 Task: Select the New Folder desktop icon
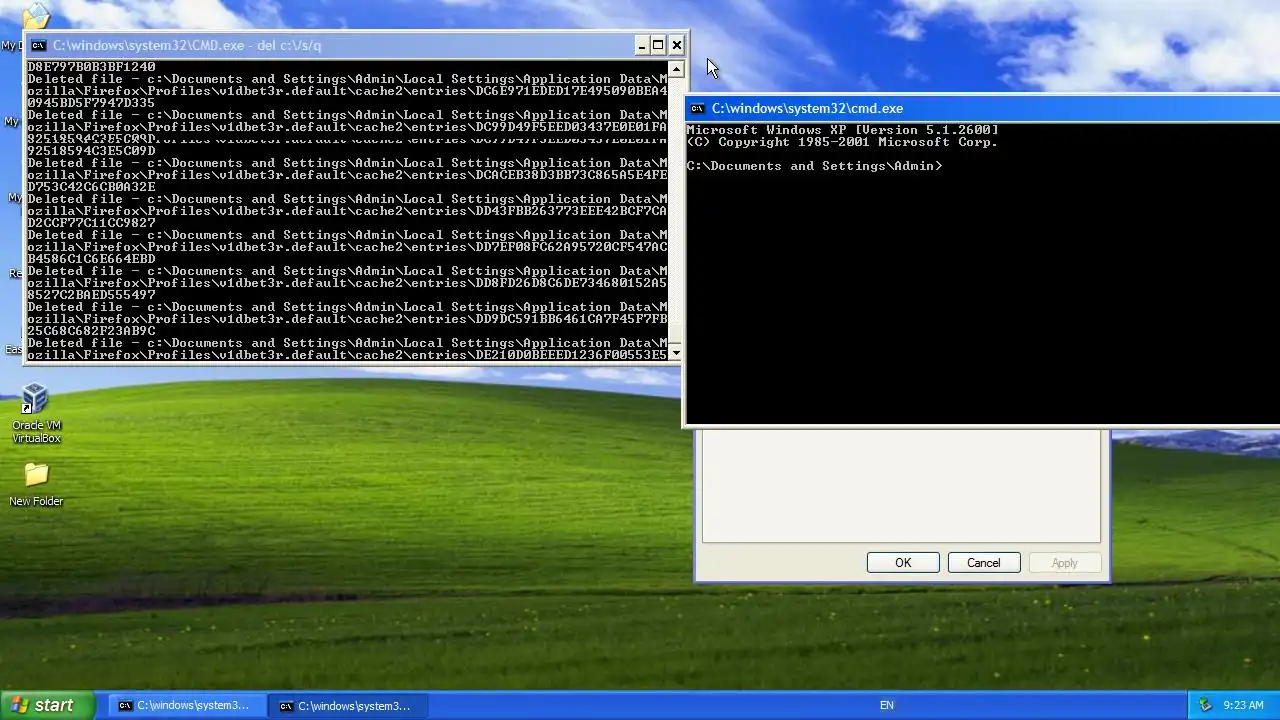point(36,484)
